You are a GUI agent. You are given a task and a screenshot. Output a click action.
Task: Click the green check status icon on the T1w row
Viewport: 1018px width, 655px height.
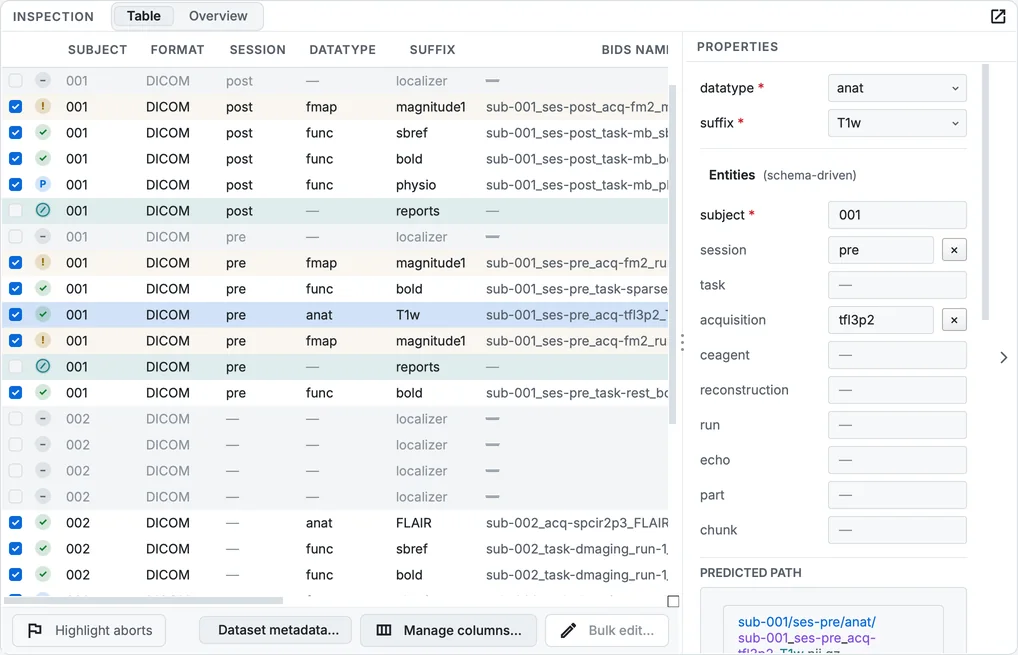point(43,314)
